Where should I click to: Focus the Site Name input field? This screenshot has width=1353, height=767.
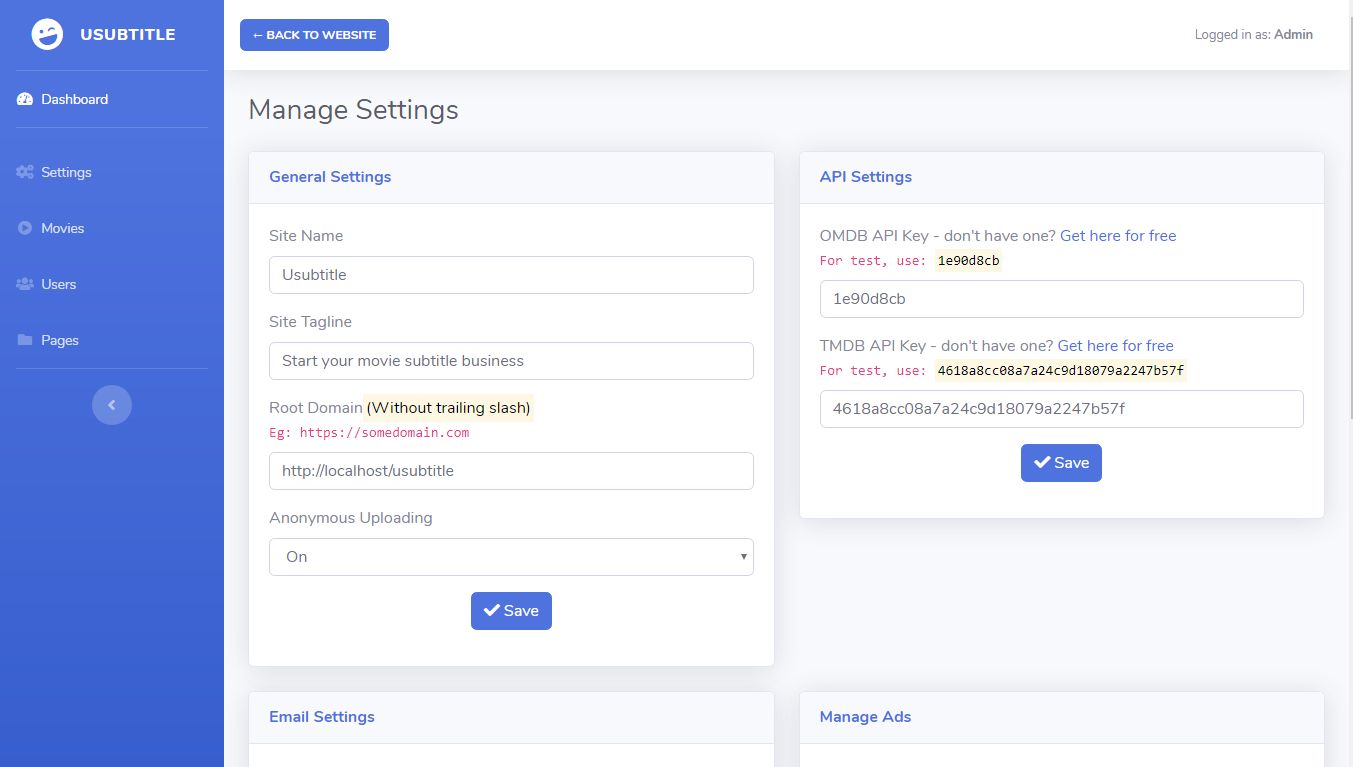[x=510, y=275]
